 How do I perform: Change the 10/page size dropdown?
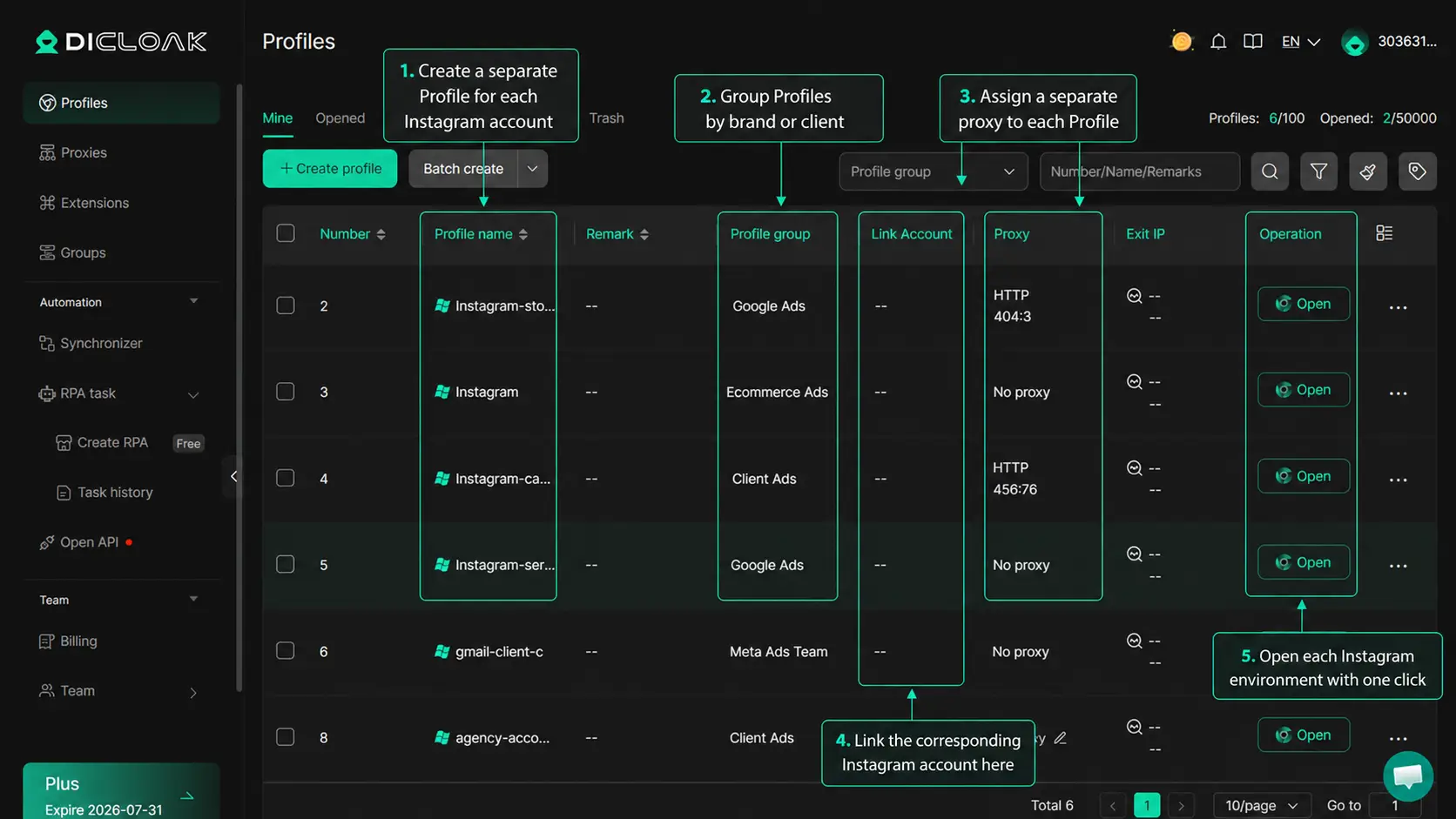[x=1261, y=806]
